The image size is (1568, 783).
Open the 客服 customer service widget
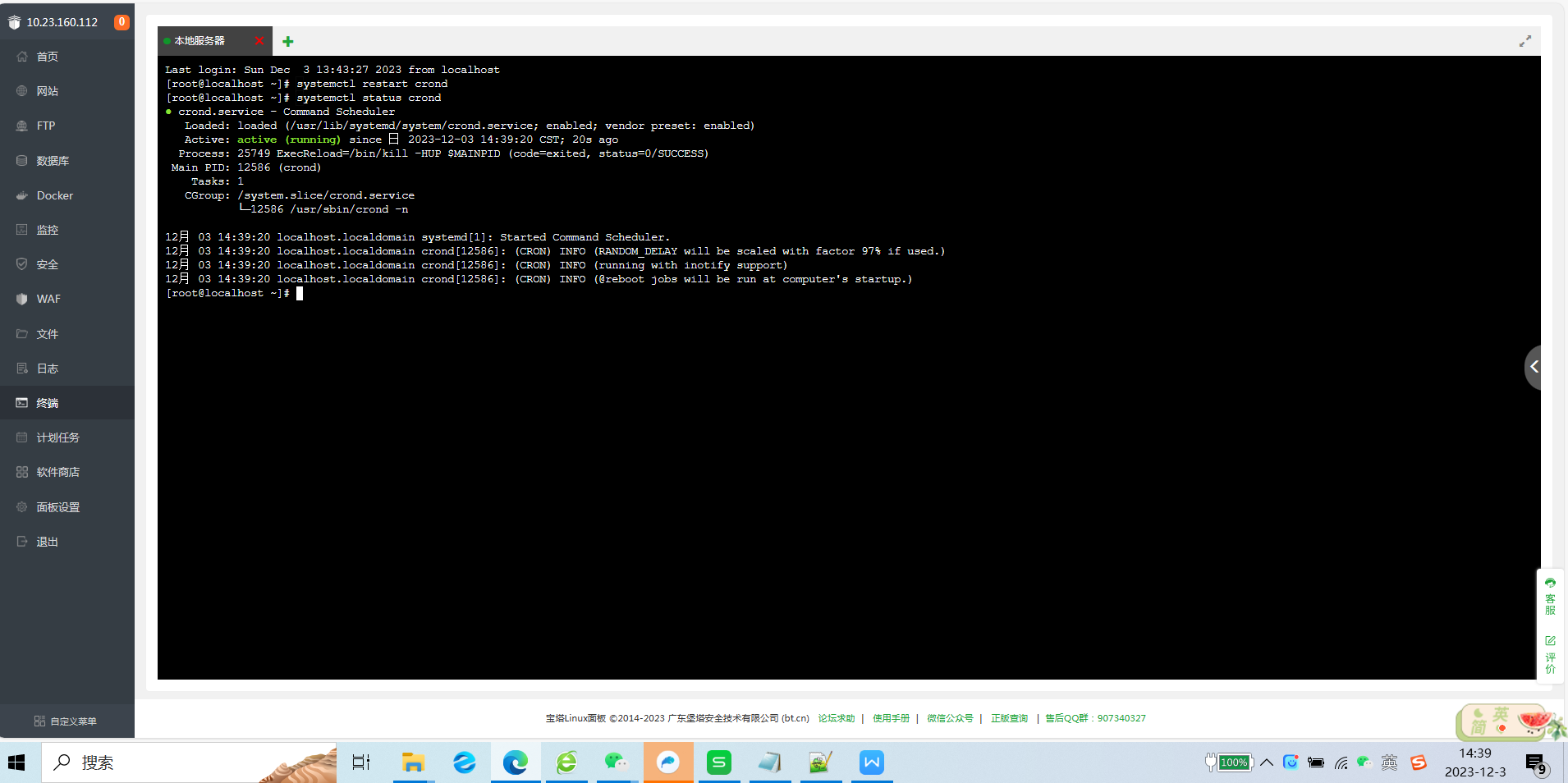[x=1550, y=597]
